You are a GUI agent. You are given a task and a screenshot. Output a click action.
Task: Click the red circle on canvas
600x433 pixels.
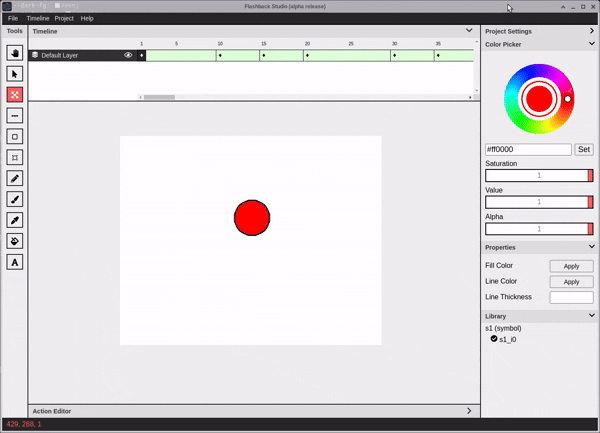pos(252,218)
